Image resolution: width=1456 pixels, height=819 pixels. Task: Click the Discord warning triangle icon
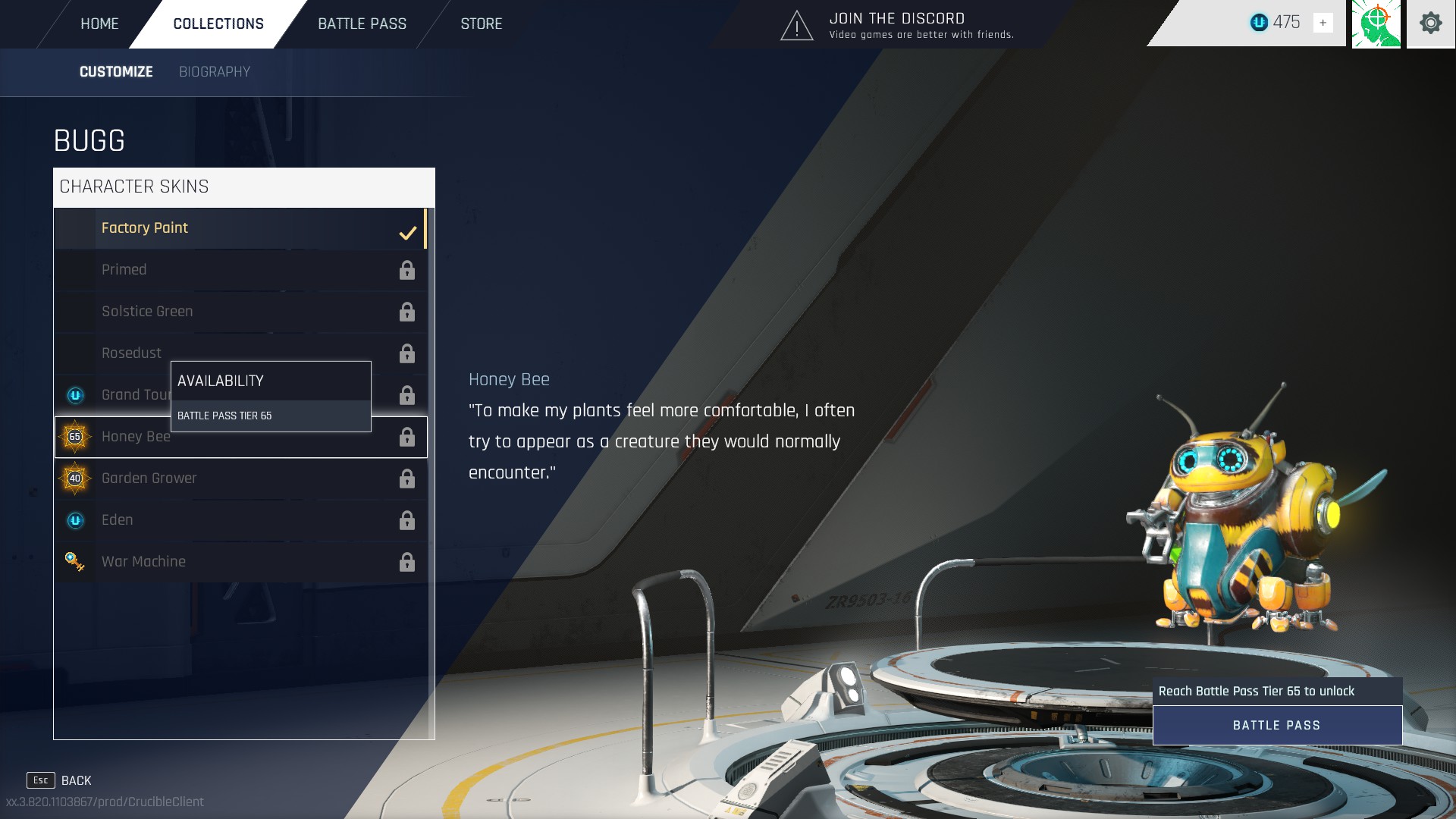(x=796, y=27)
